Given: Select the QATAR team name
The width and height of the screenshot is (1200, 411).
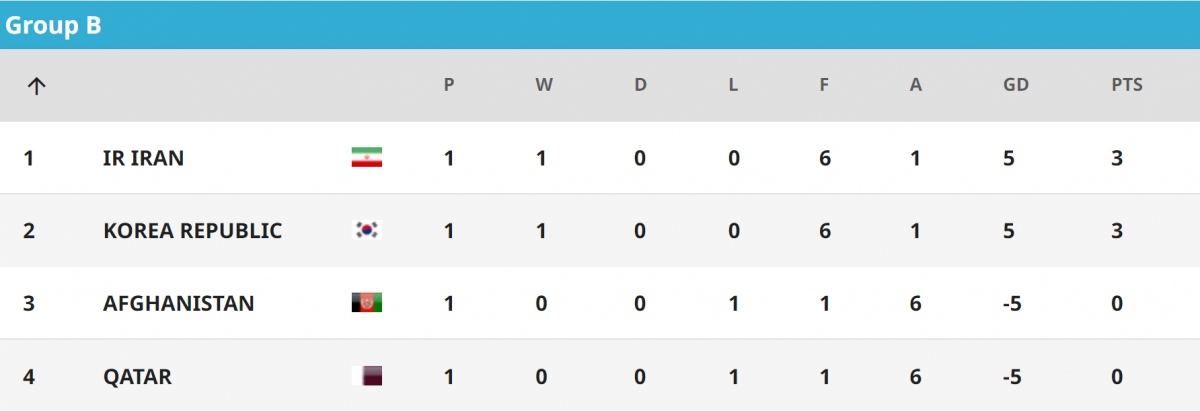Looking at the screenshot, I should 137,377.
